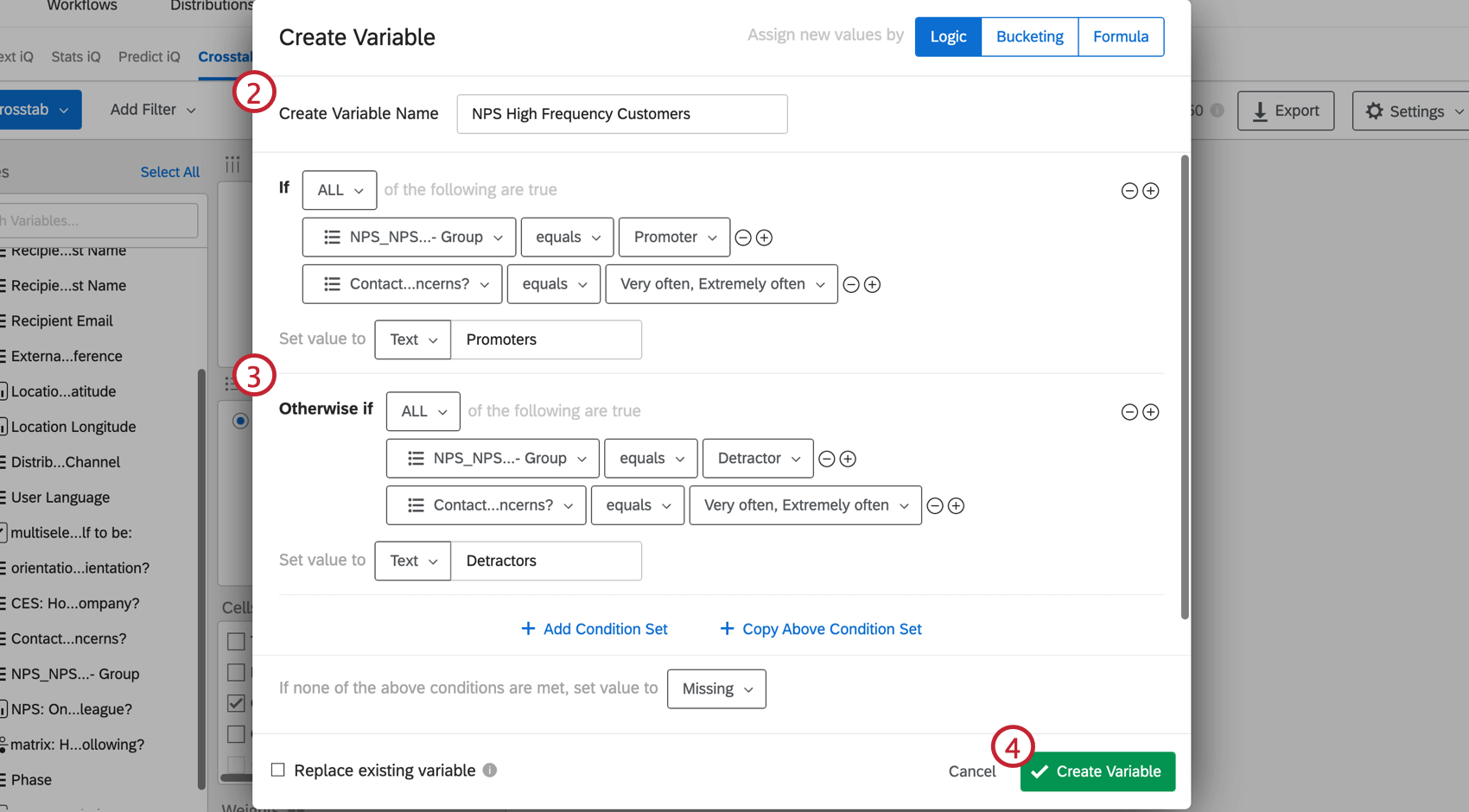Remove the Contact concerns condition via minus icon
The width and height of the screenshot is (1469, 812).
(851, 283)
